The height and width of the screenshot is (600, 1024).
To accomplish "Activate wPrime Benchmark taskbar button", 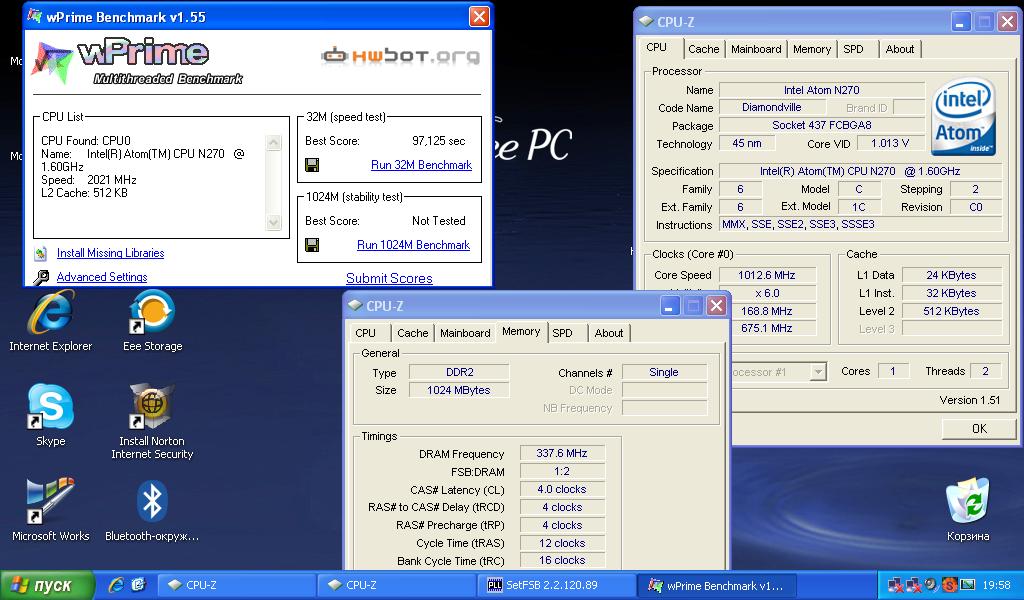I will [717, 585].
